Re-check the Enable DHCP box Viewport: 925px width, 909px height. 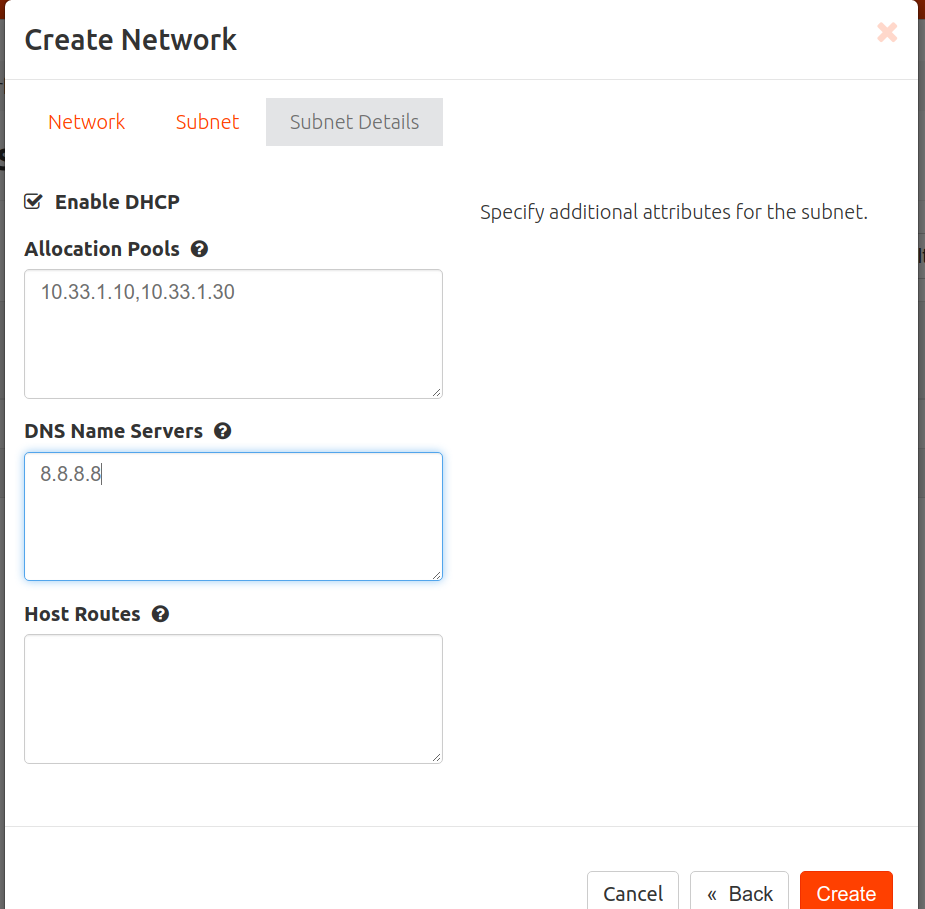[32, 200]
